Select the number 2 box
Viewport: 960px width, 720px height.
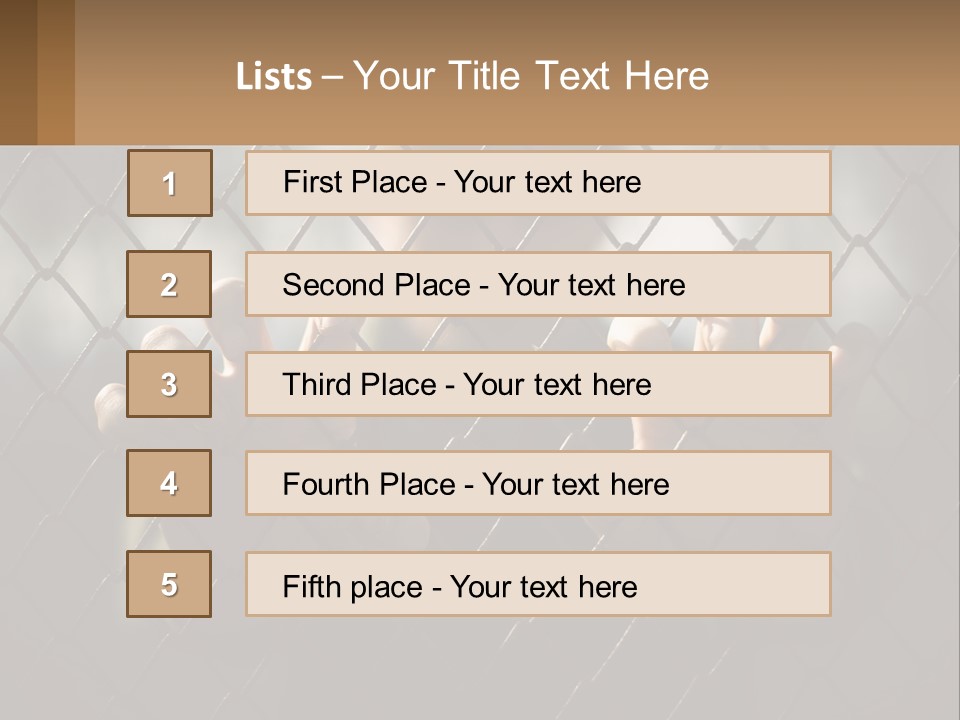point(169,284)
